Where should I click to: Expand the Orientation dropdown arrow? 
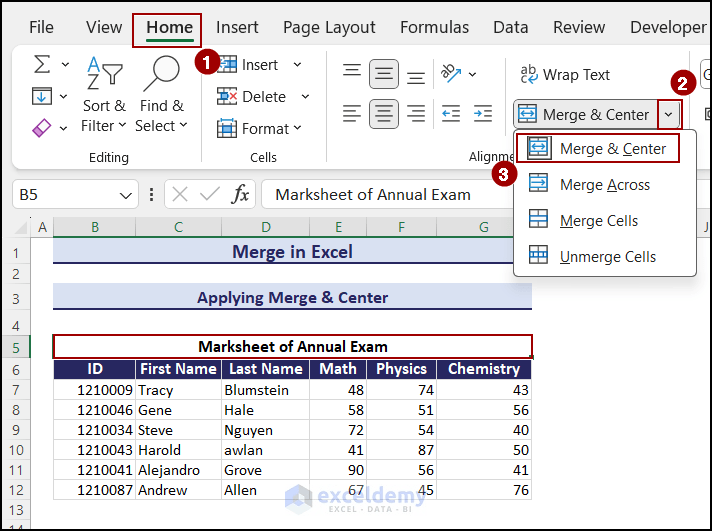(473, 74)
